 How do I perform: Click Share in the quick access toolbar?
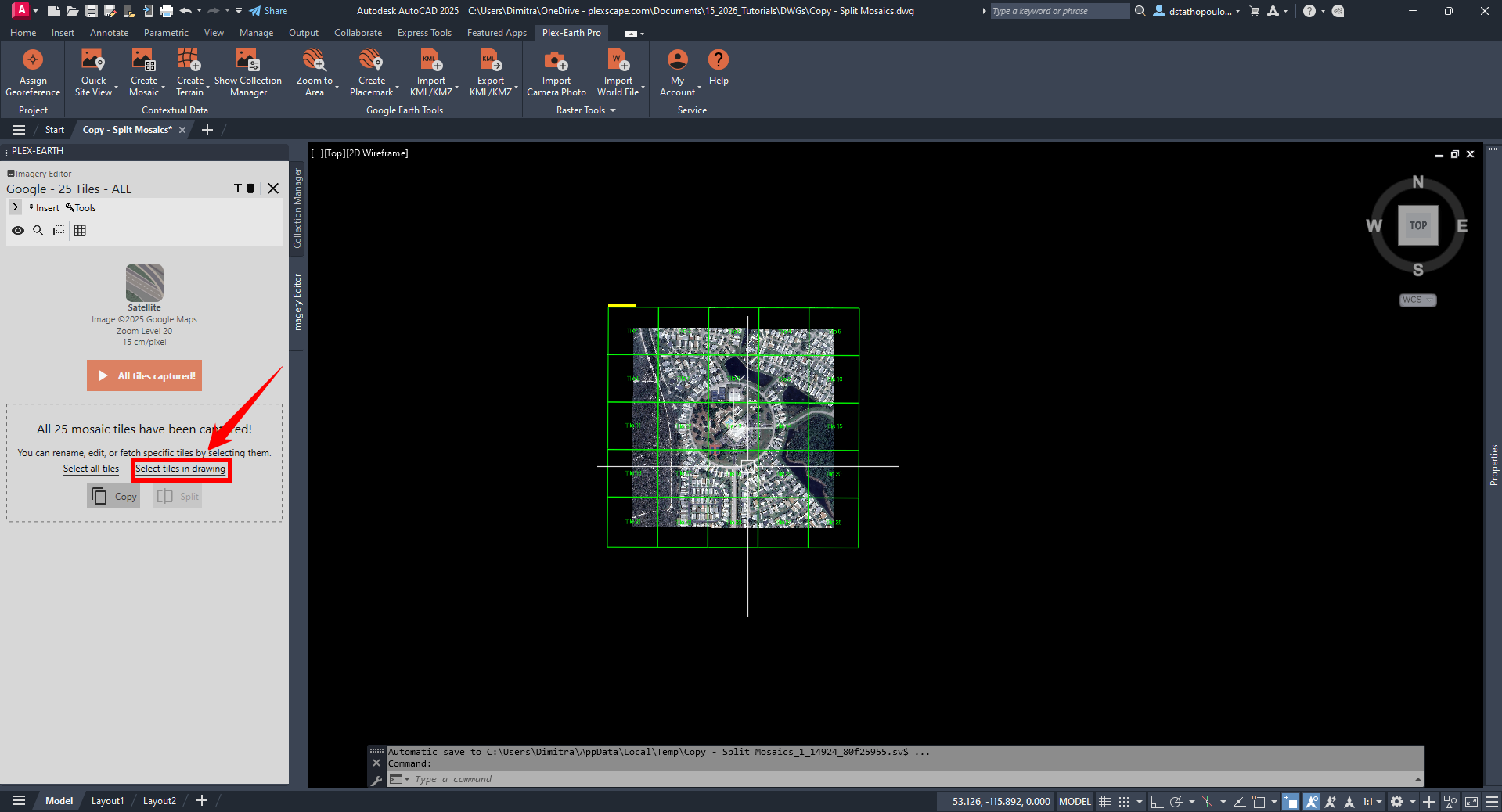coord(268,11)
